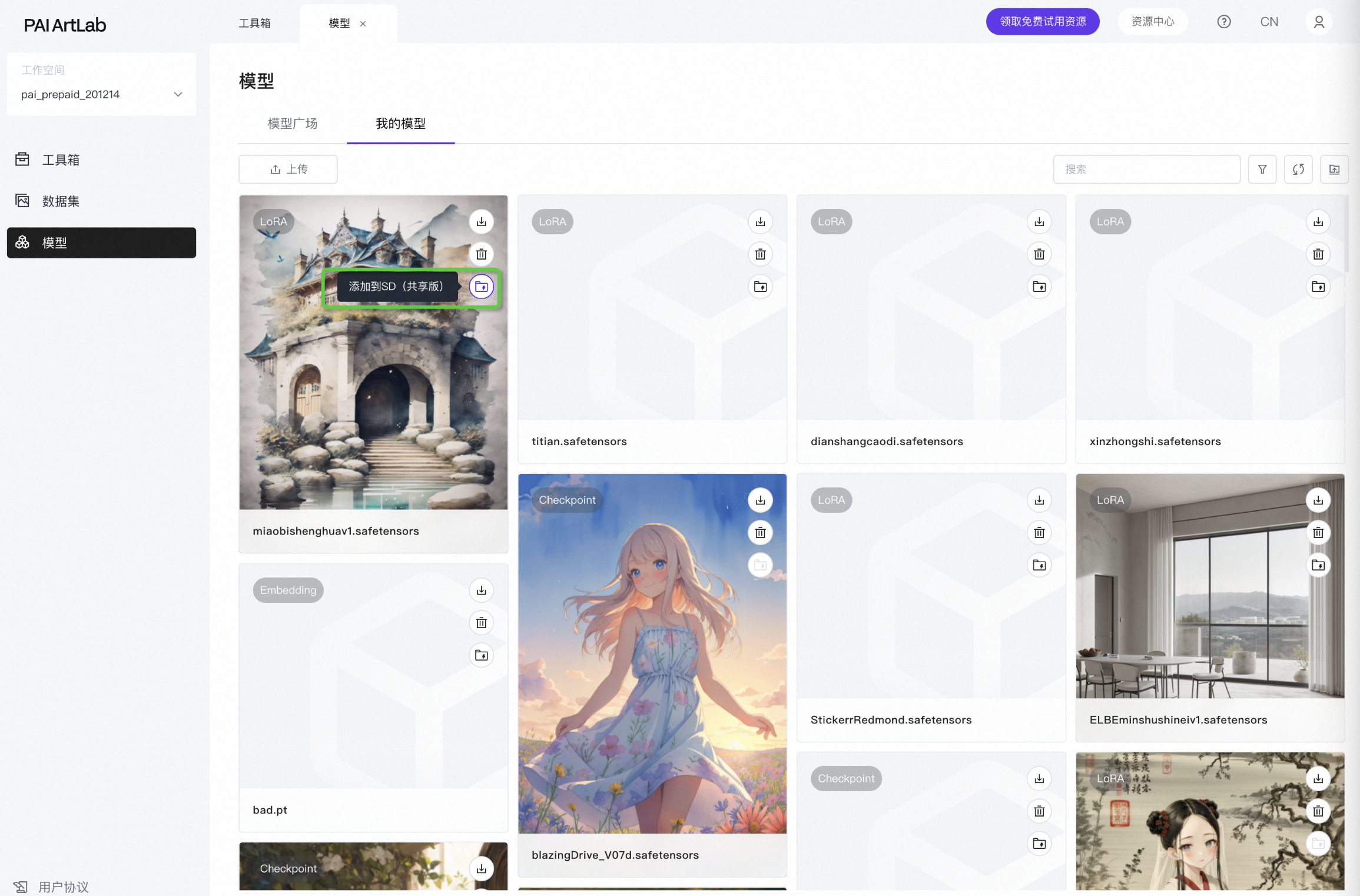Open the 工具箱 top tab
The height and width of the screenshot is (896, 1360).
click(254, 23)
